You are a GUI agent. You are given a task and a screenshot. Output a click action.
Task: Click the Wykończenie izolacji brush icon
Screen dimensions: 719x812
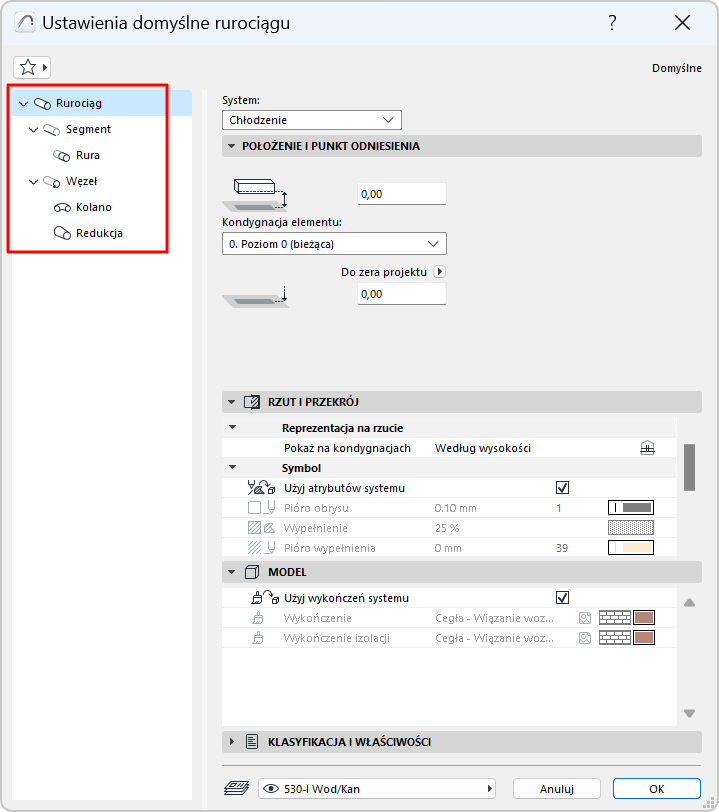point(258,638)
